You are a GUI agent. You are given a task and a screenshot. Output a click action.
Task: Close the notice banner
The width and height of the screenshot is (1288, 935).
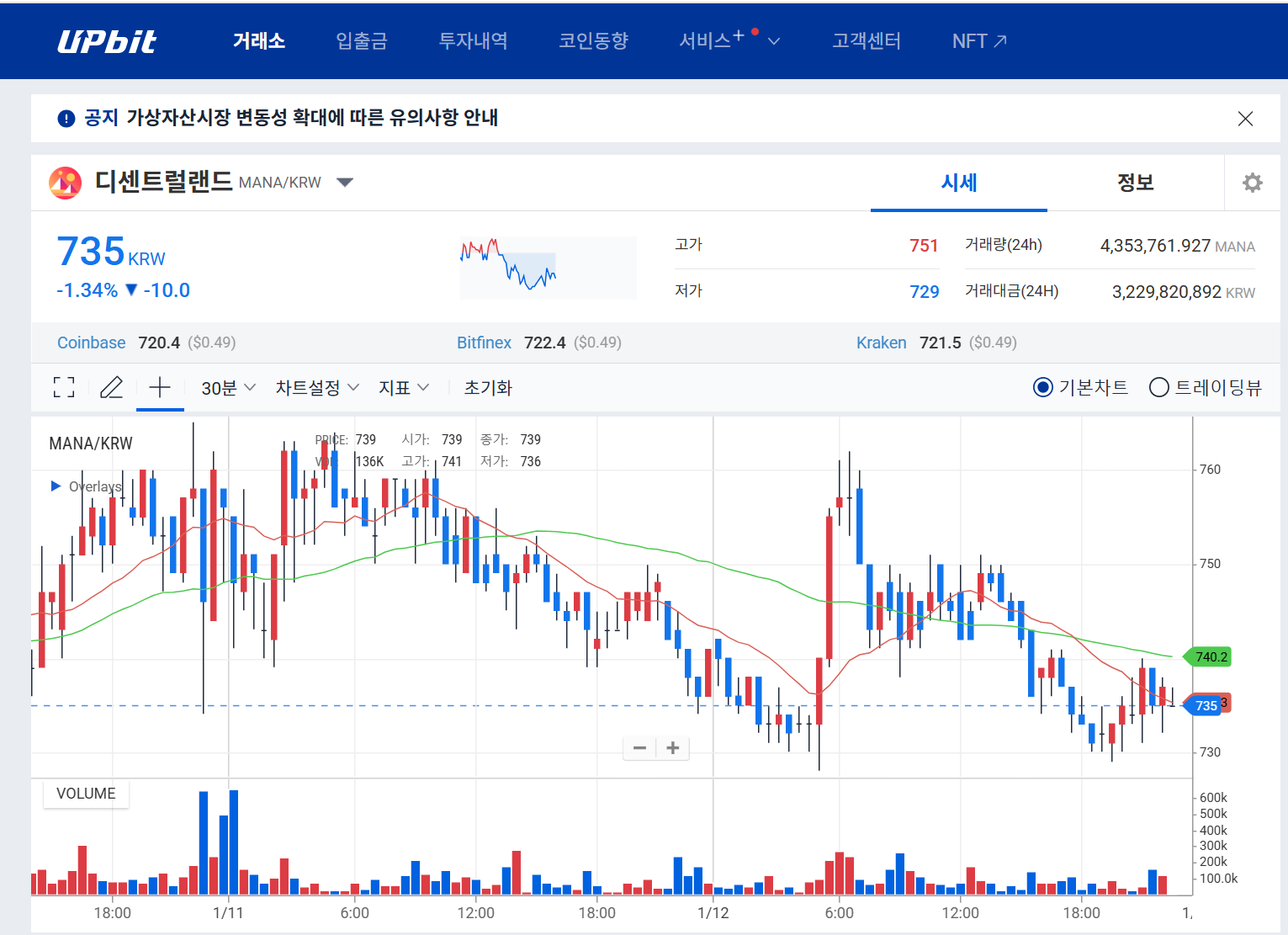(x=1245, y=119)
